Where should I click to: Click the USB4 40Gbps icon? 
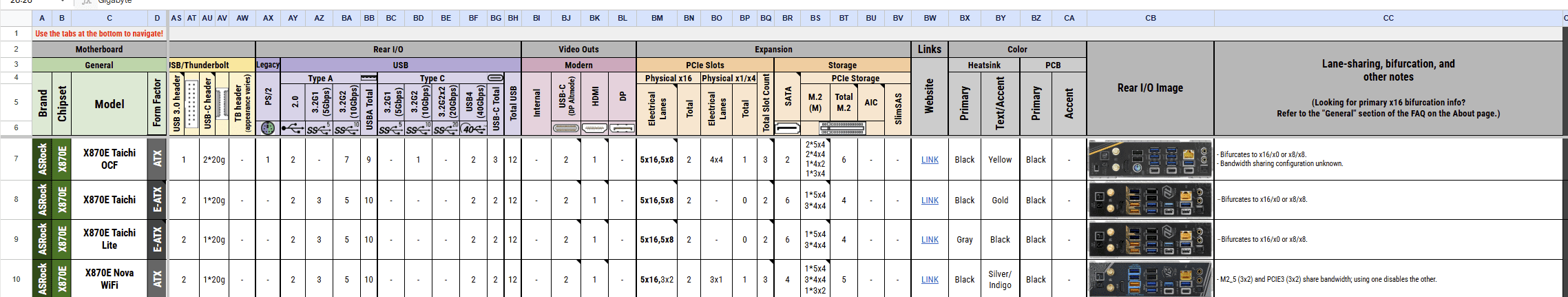(473, 128)
